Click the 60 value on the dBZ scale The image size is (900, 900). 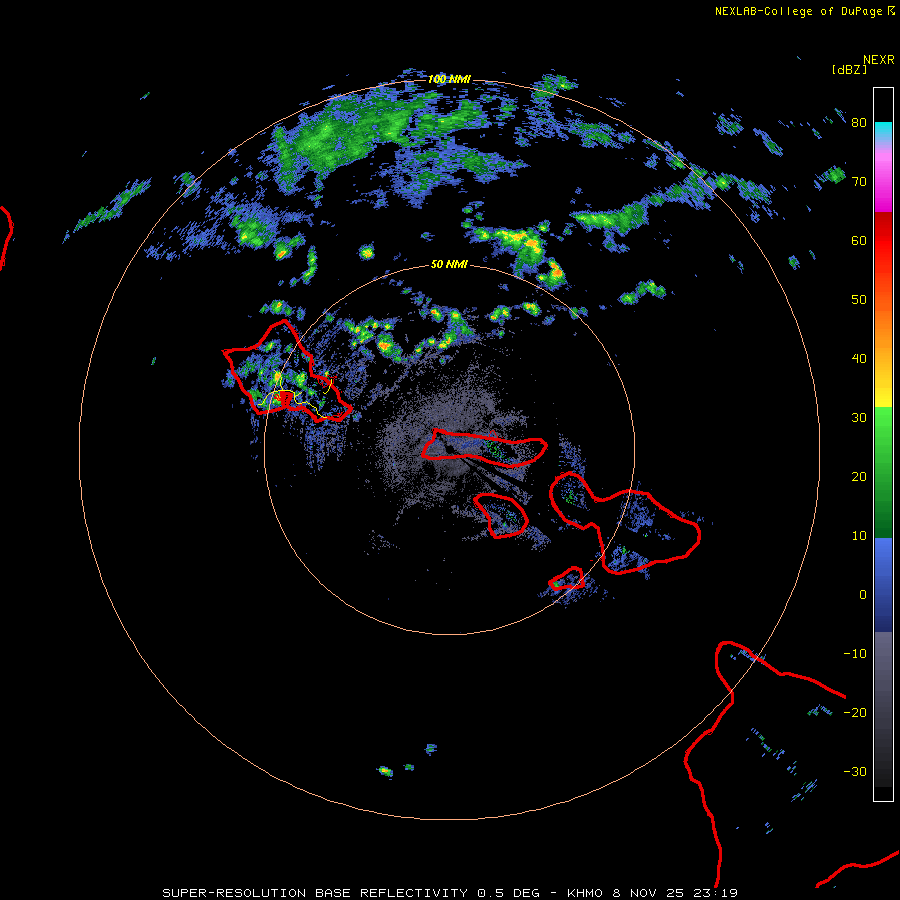[859, 241]
